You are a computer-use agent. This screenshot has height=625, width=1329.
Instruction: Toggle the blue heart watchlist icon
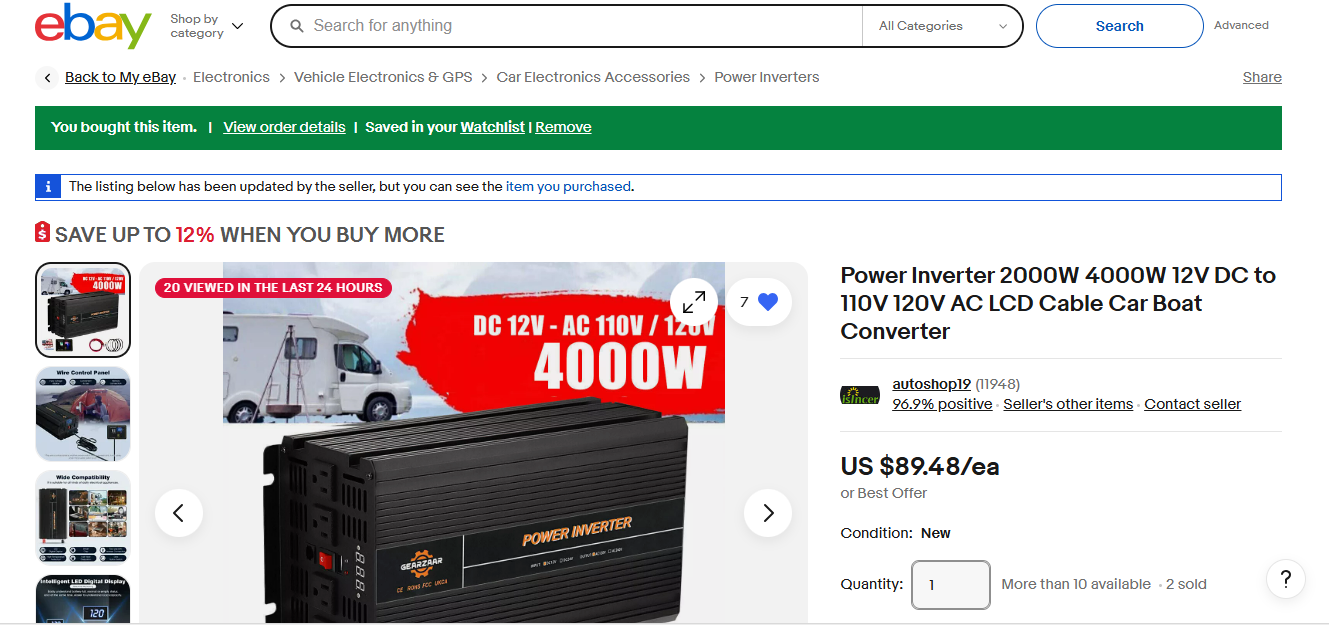[x=768, y=302]
